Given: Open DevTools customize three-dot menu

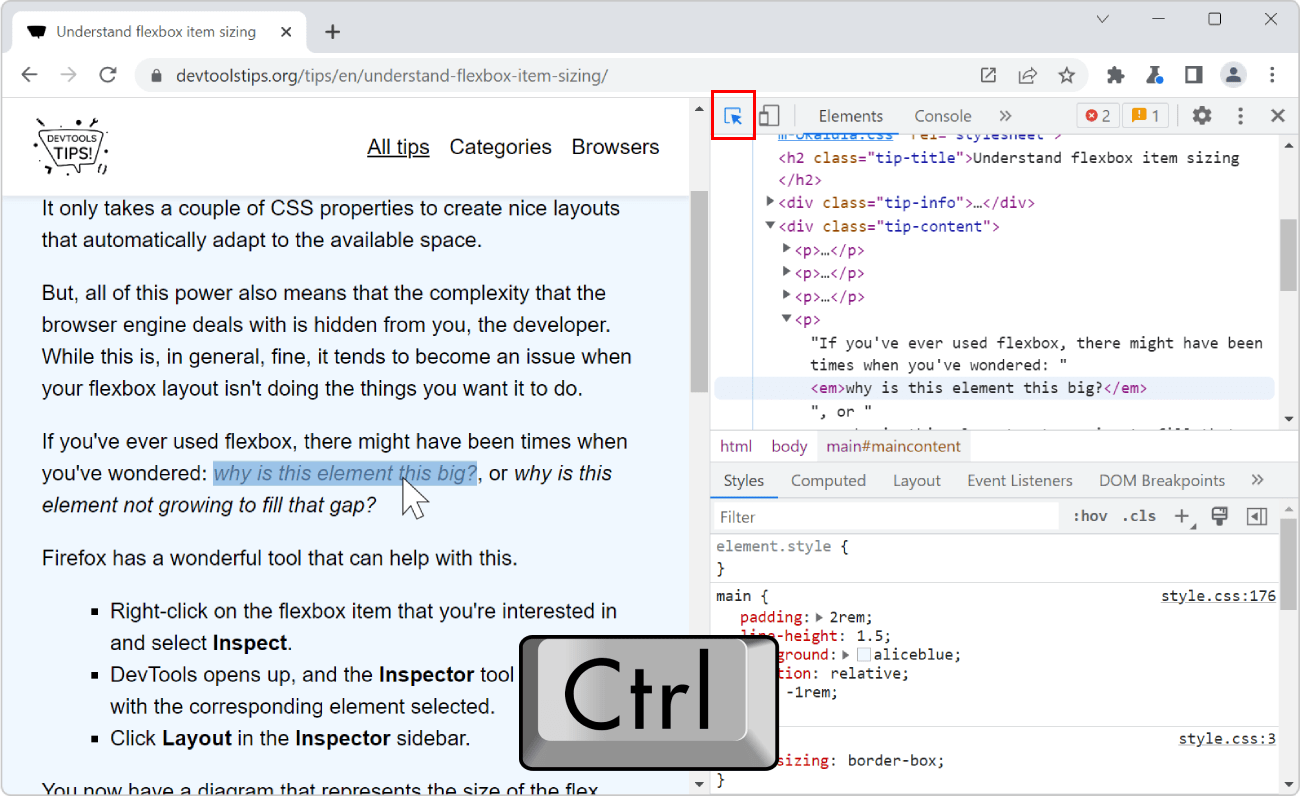Looking at the screenshot, I should coord(1240,116).
